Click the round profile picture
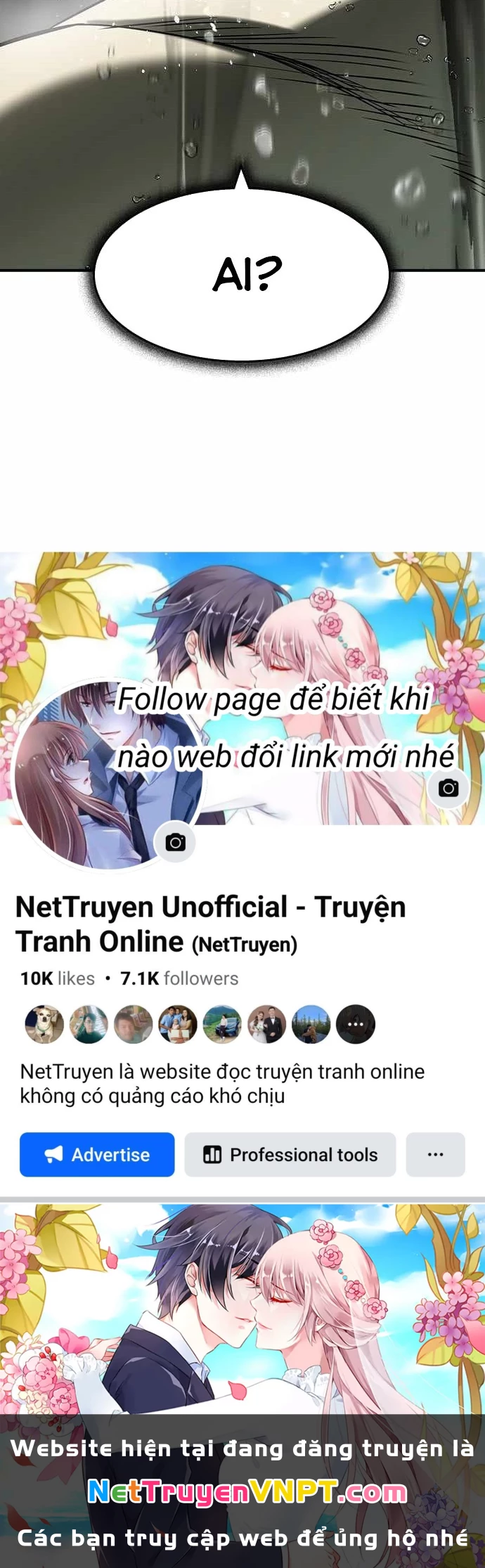Screen dimensions: 485x1568 106,775
